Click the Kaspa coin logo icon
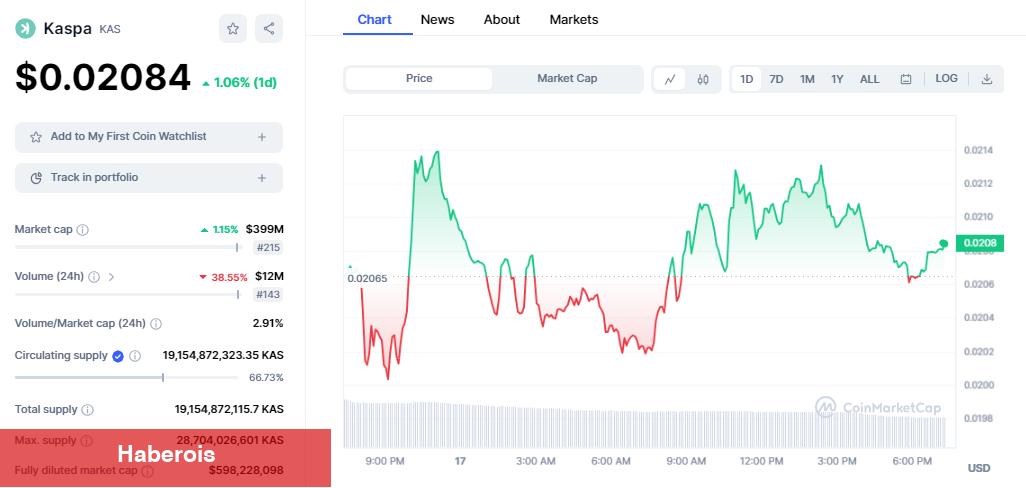This screenshot has width=1026, height=488. [26, 29]
